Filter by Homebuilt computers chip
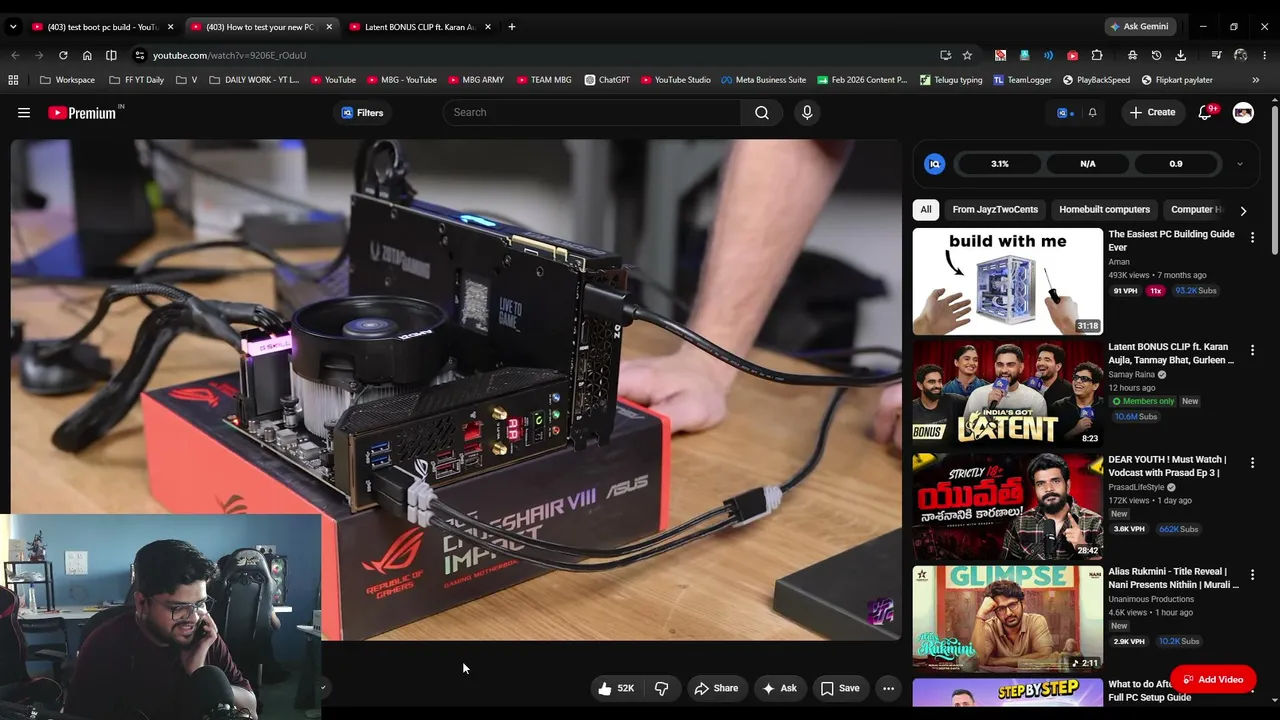 pos(1104,210)
